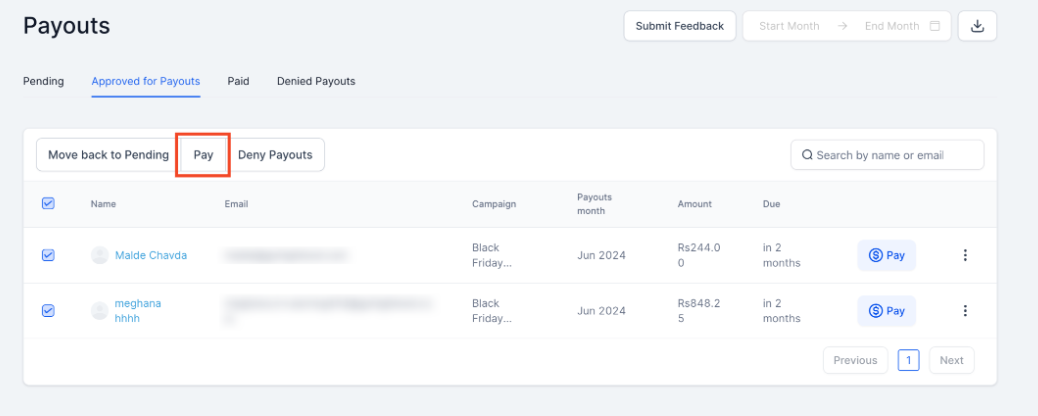
Task: Pick the Start Month date field
Action: pos(789,26)
